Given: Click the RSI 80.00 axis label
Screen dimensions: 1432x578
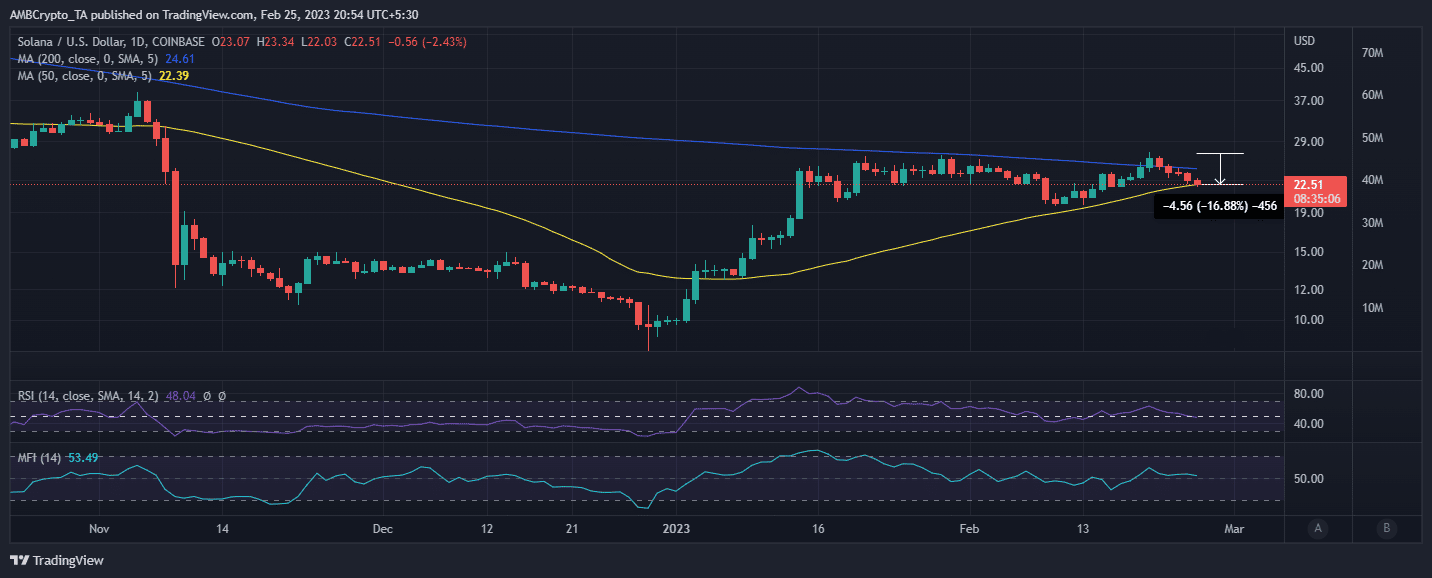Looking at the screenshot, I should pyautogui.click(x=1309, y=393).
